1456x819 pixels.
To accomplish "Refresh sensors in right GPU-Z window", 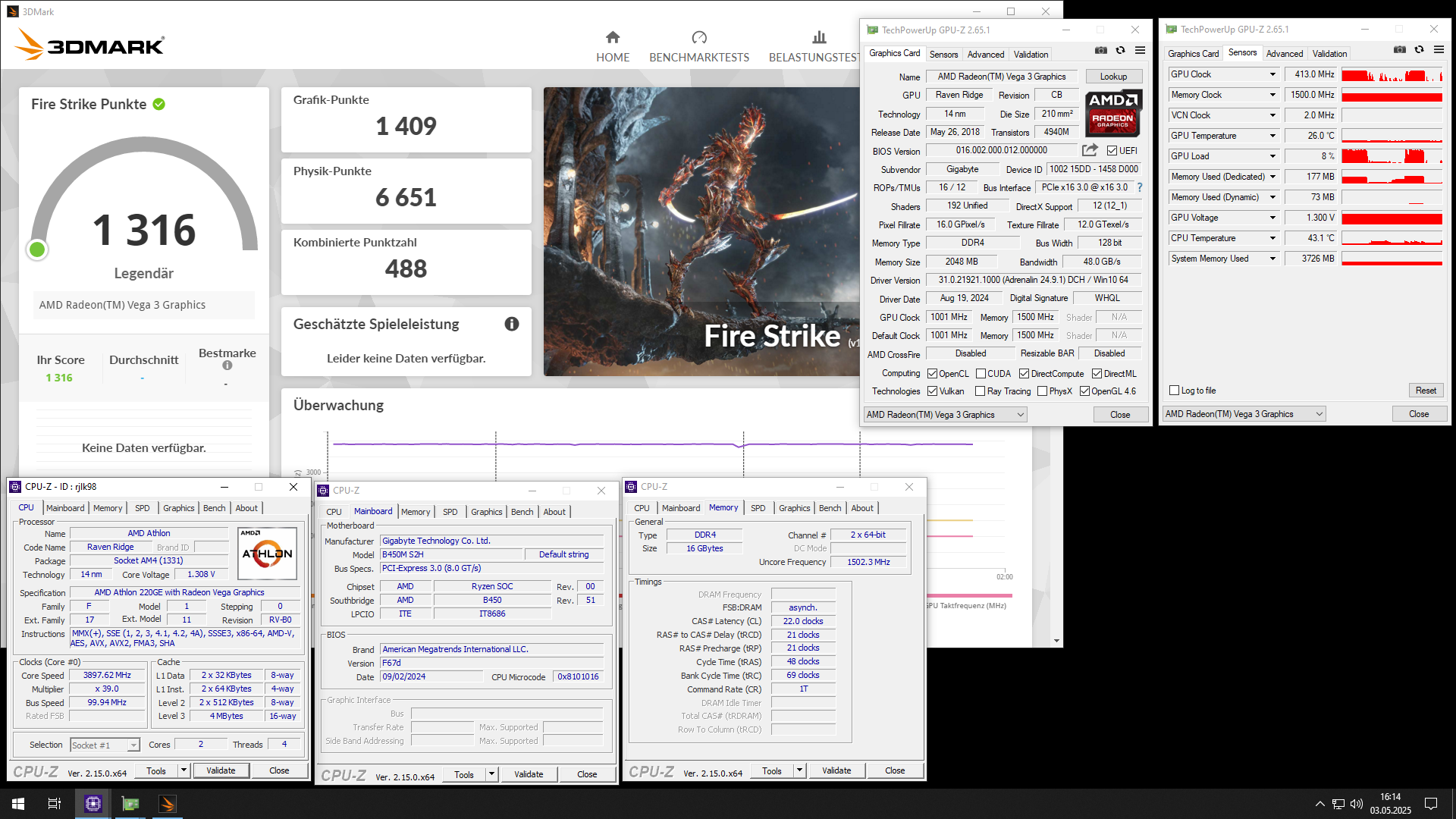I will [x=1419, y=49].
